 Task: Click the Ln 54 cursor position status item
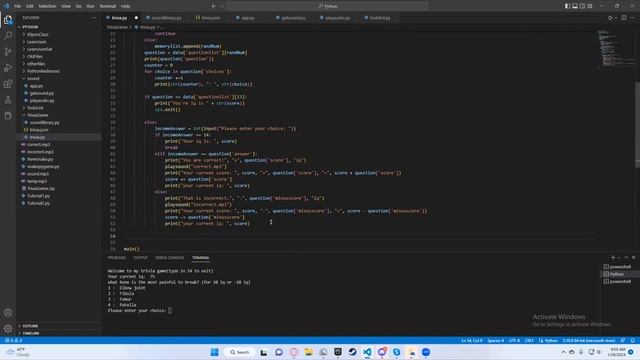[471, 340]
